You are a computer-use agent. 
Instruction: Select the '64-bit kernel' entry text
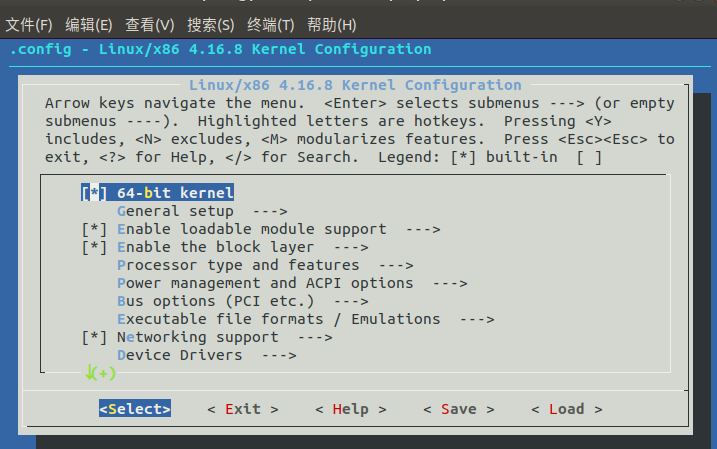175,193
